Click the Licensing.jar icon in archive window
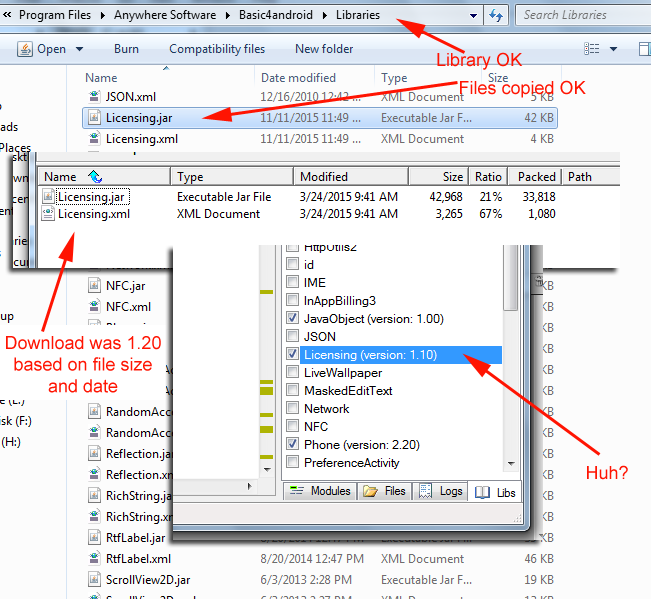Image resolution: width=651 pixels, height=599 pixels. (48, 196)
